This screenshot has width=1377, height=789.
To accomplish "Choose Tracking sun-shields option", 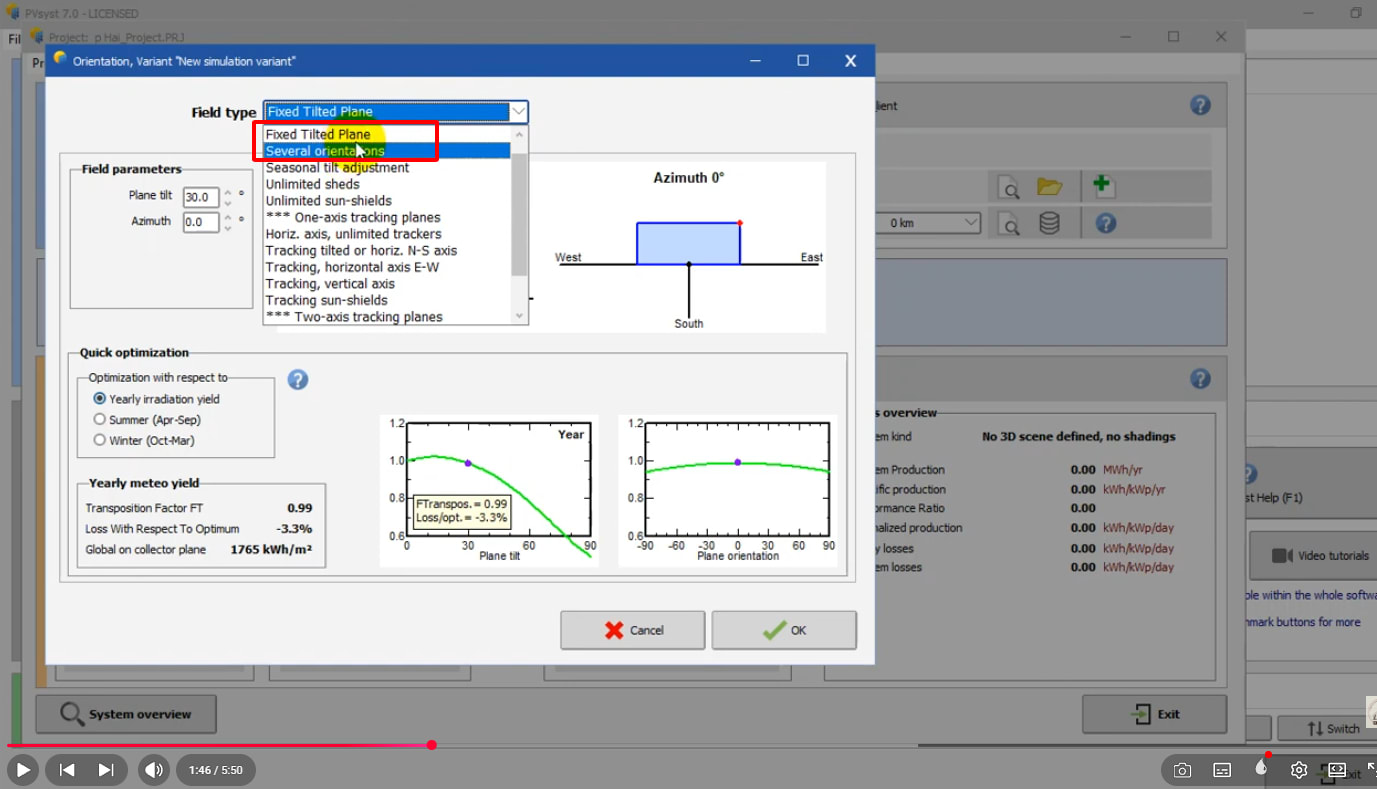I will 387,300.
